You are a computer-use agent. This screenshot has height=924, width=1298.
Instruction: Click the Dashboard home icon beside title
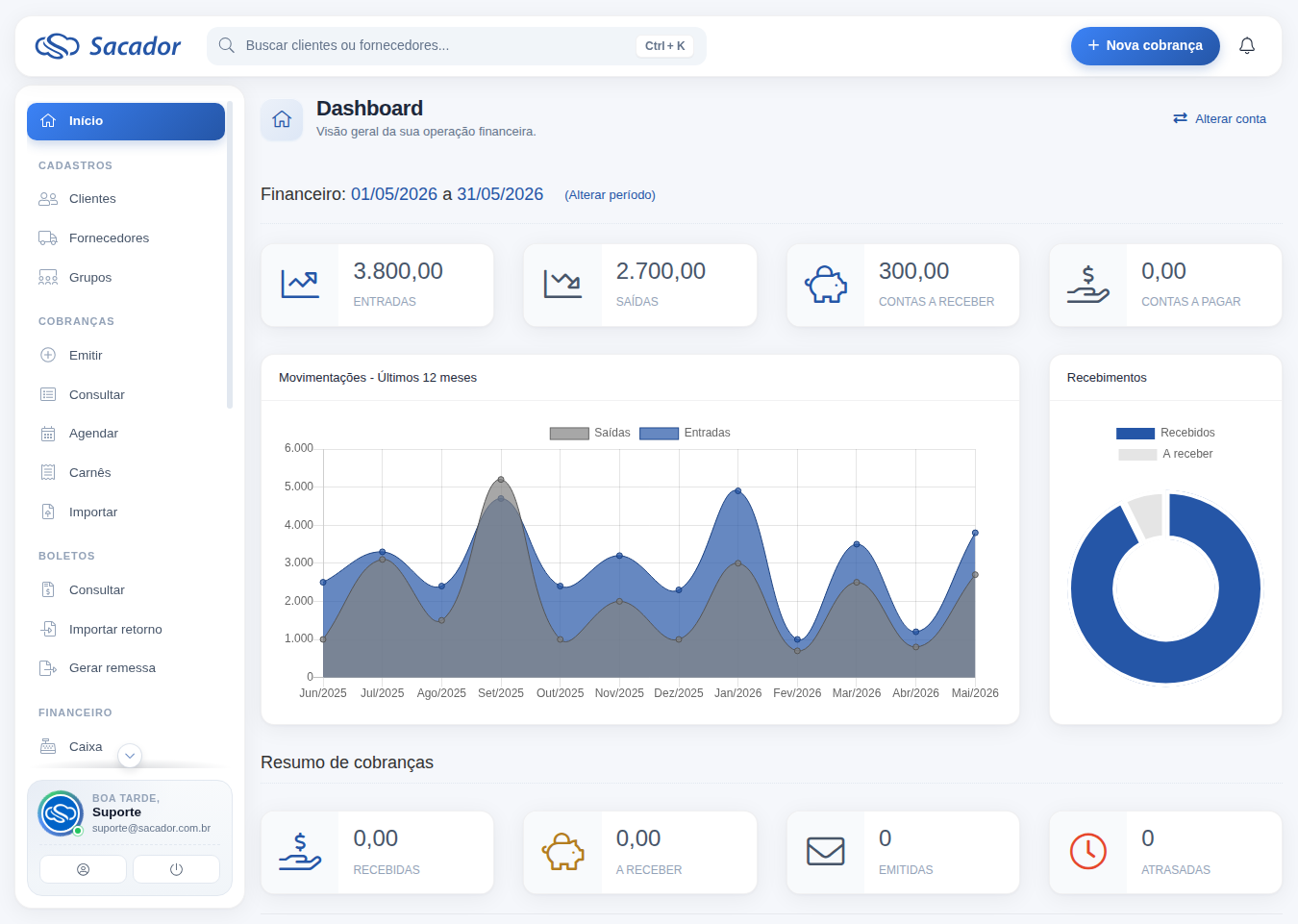tap(282, 119)
